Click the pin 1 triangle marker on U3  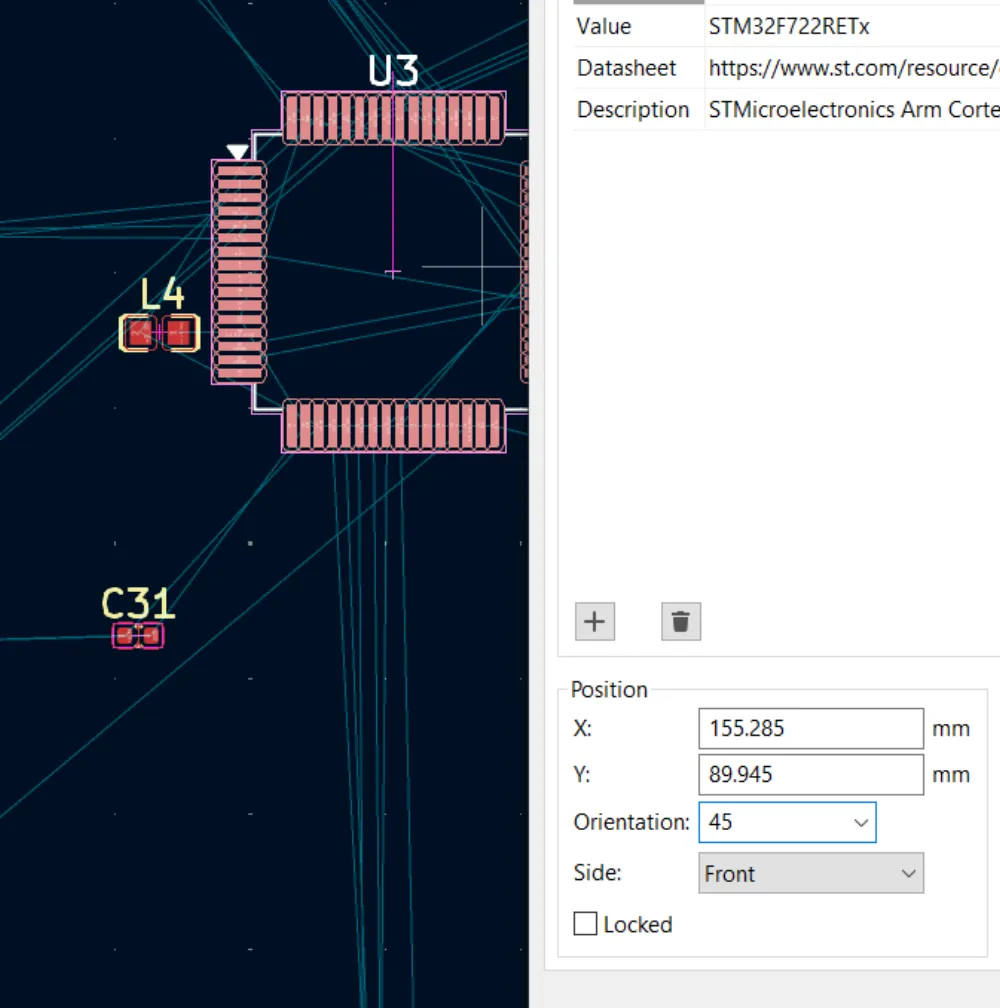tap(237, 152)
